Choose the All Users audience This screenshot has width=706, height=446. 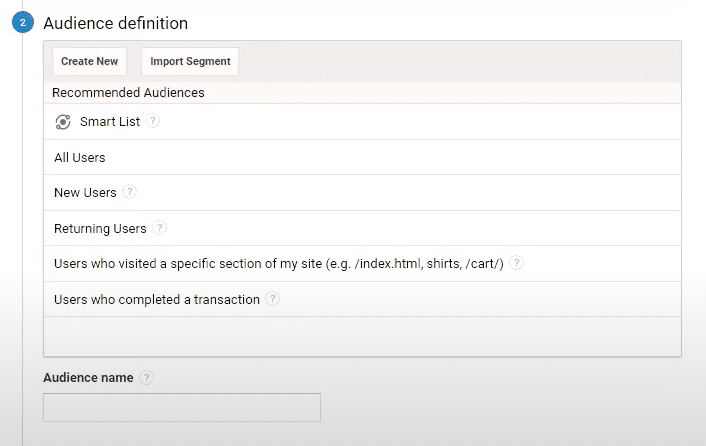[x=362, y=157]
